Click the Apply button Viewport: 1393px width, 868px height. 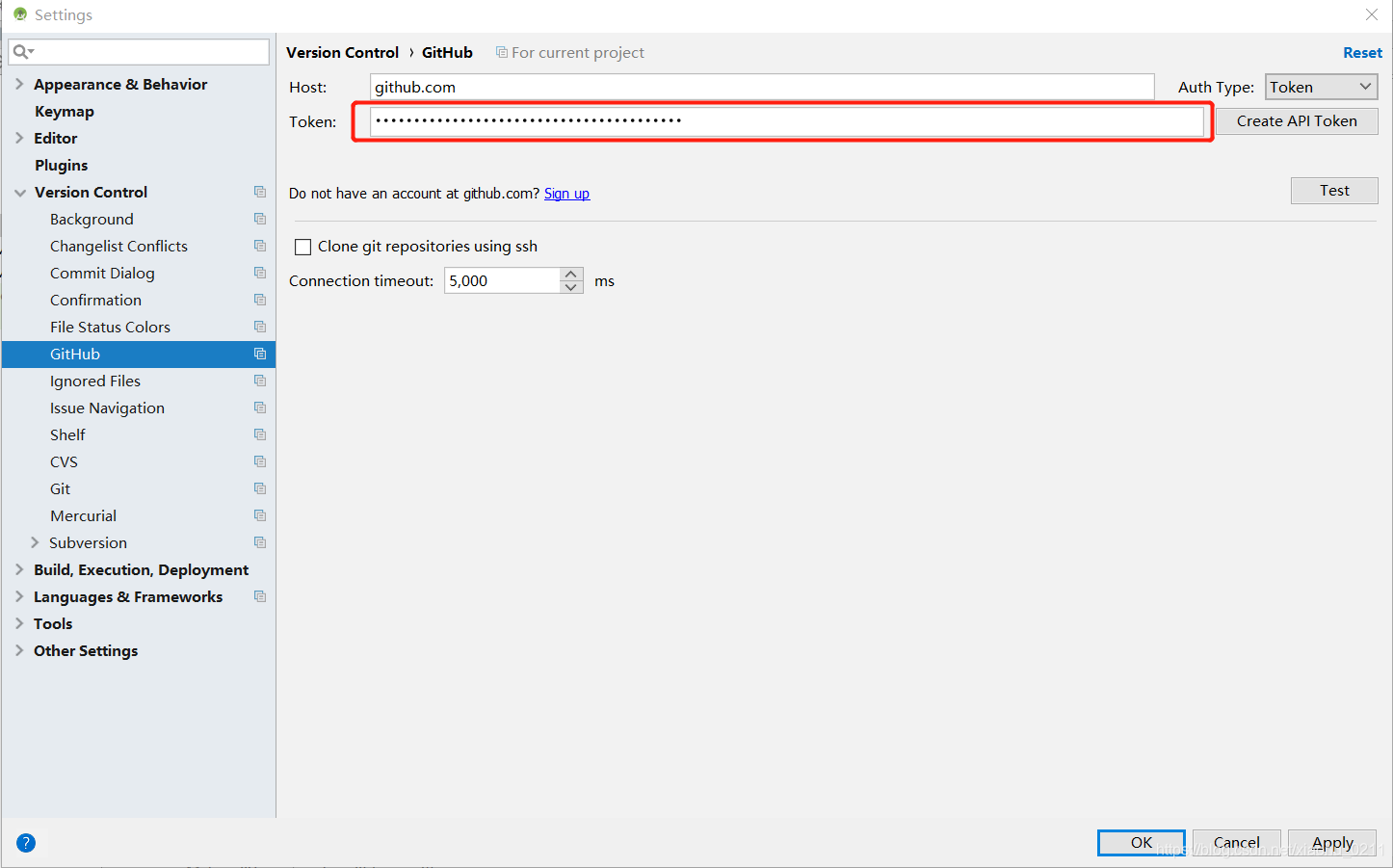(1332, 842)
